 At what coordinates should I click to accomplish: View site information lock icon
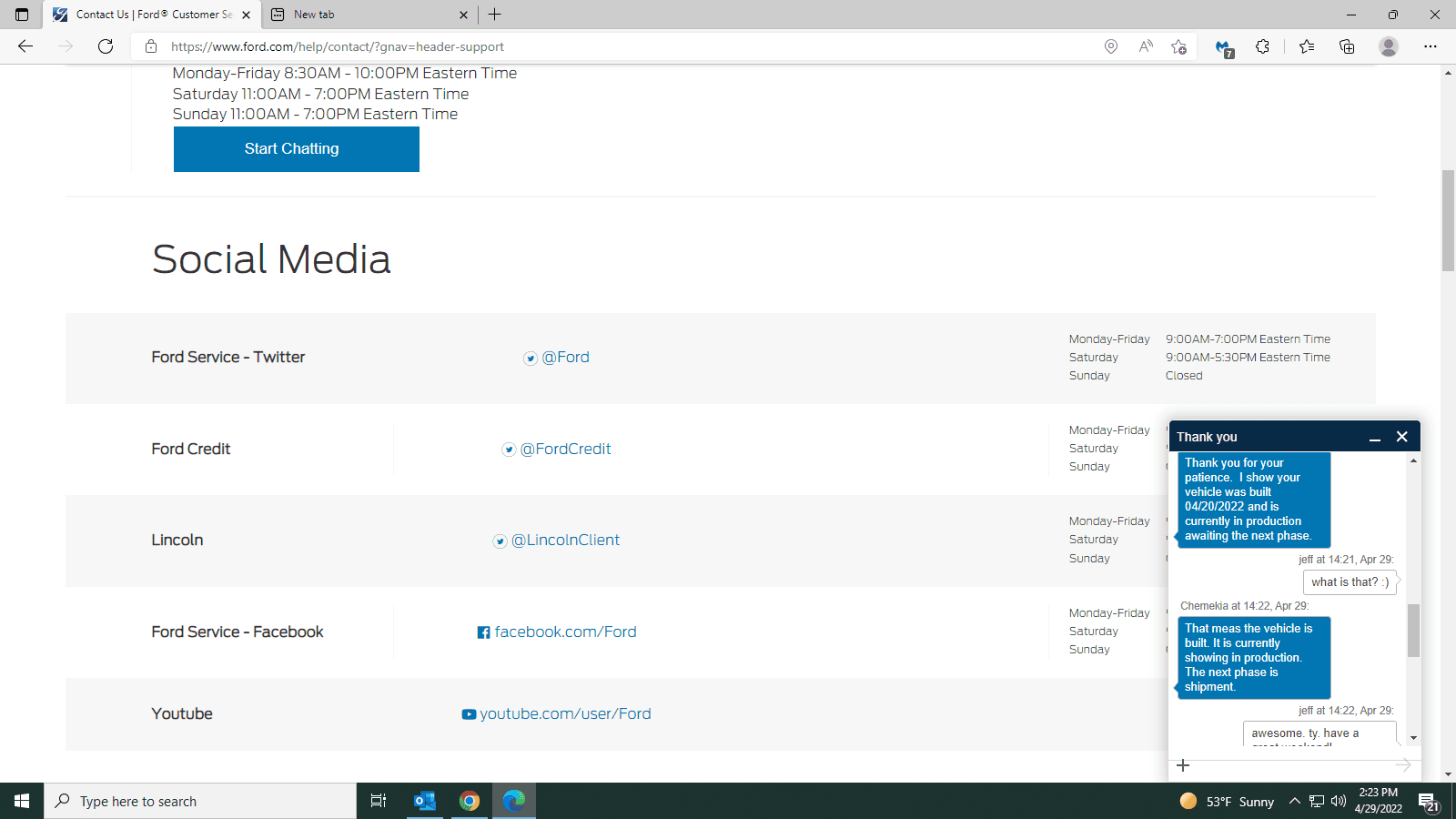(x=151, y=46)
